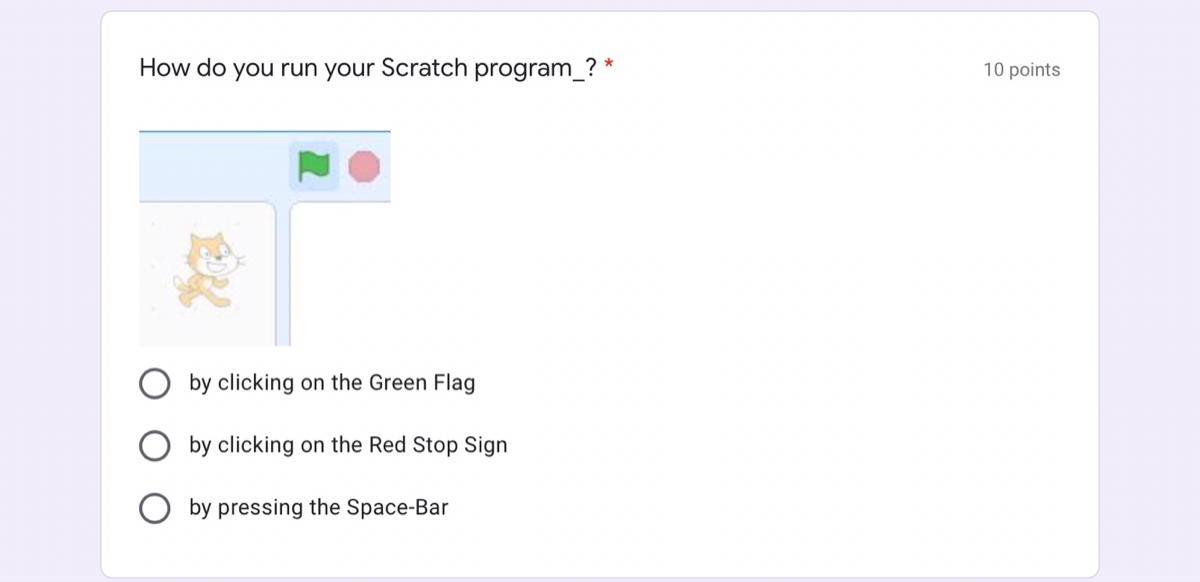Click the red required asterisk
The width and height of the screenshot is (1200, 582).
coord(609,66)
